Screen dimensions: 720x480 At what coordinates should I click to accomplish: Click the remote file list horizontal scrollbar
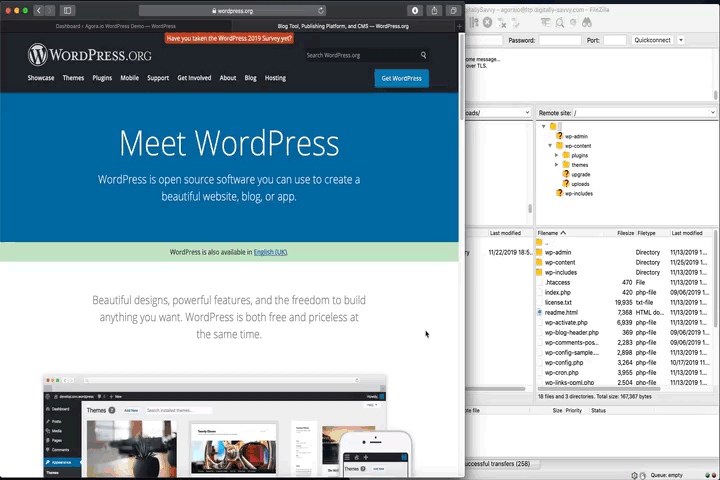click(600, 389)
